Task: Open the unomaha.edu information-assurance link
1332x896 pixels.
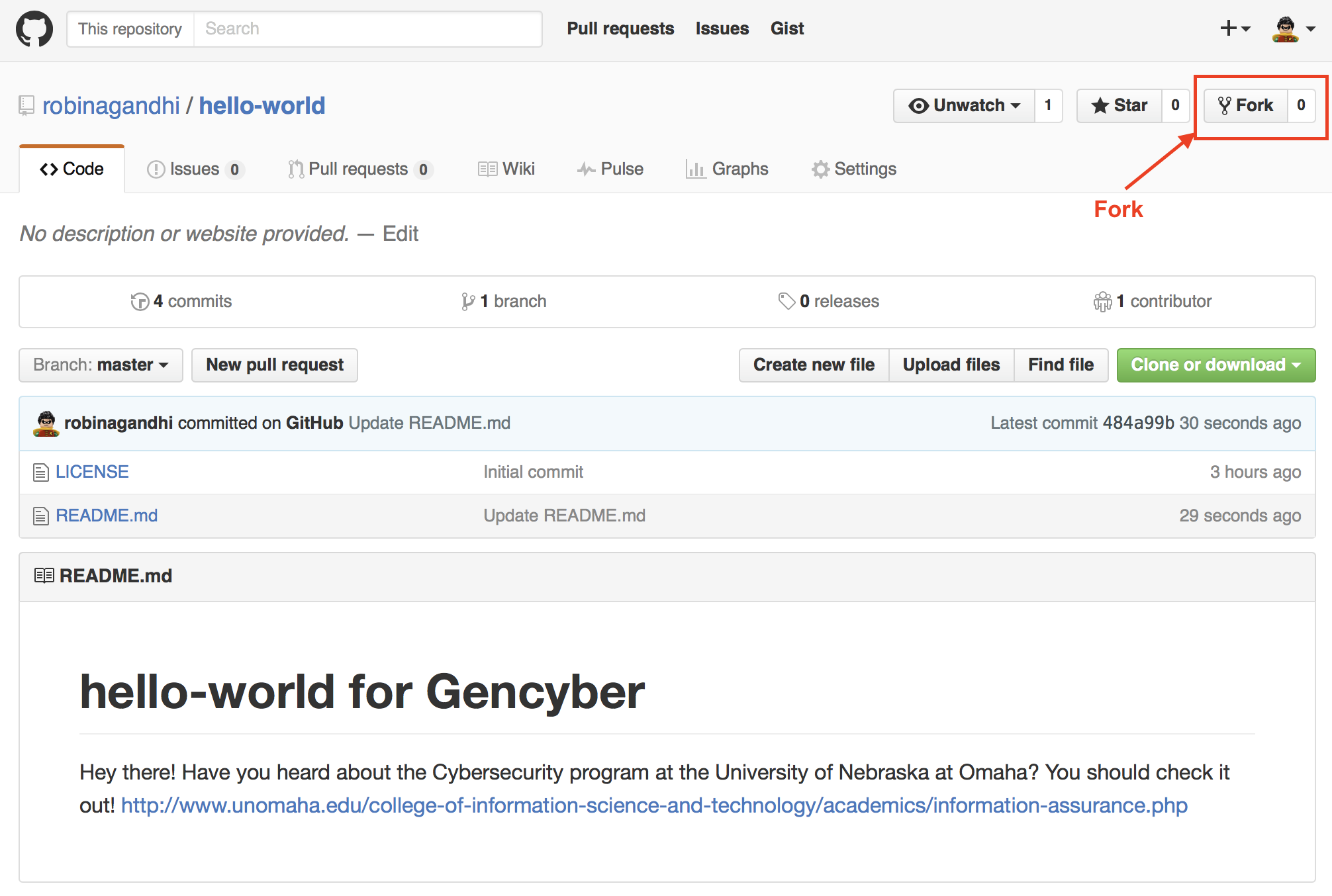Action: 654,806
